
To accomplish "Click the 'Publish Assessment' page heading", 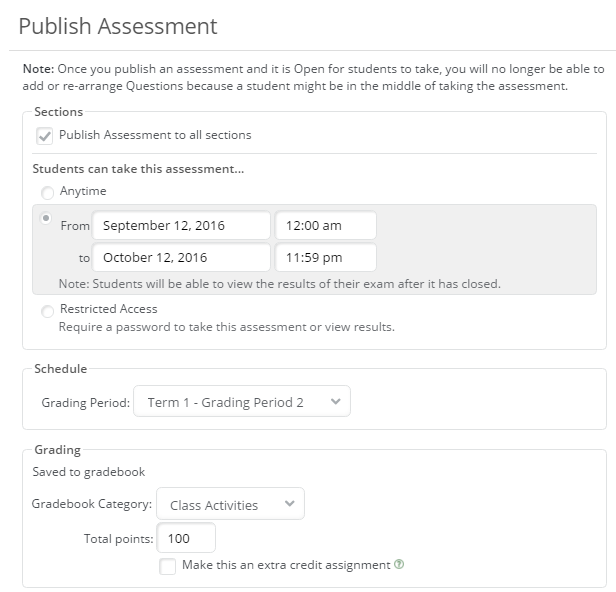I will point(118,25).
